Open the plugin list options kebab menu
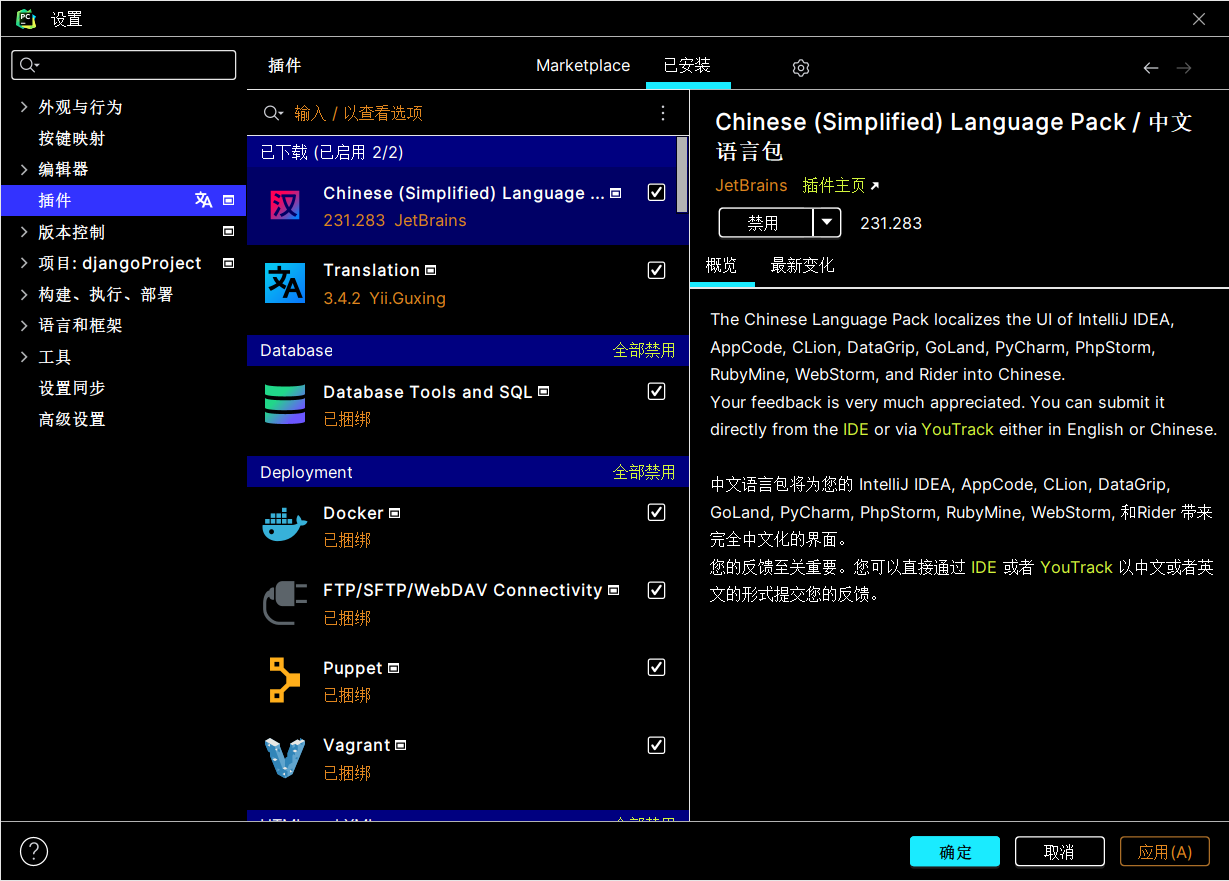The image size is (1229, 881). [663, 113]
